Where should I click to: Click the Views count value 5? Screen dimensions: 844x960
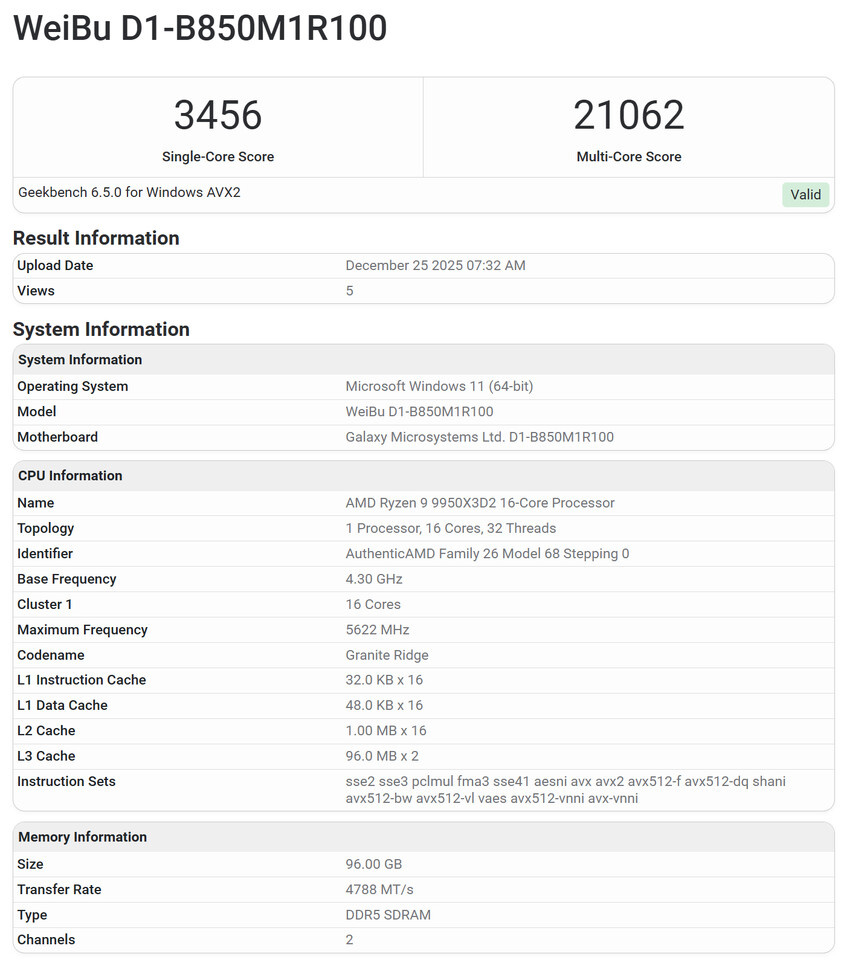coord(349,290)
